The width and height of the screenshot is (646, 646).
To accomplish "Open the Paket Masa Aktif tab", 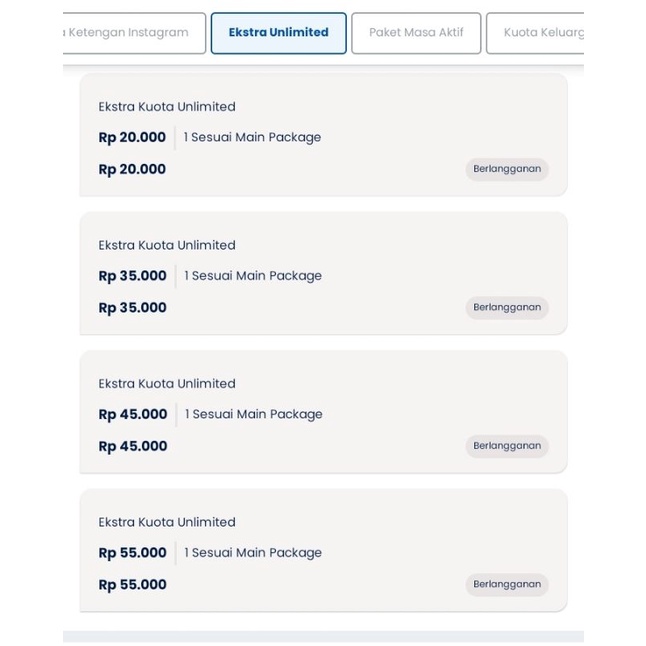I will (x=416, y=33).
